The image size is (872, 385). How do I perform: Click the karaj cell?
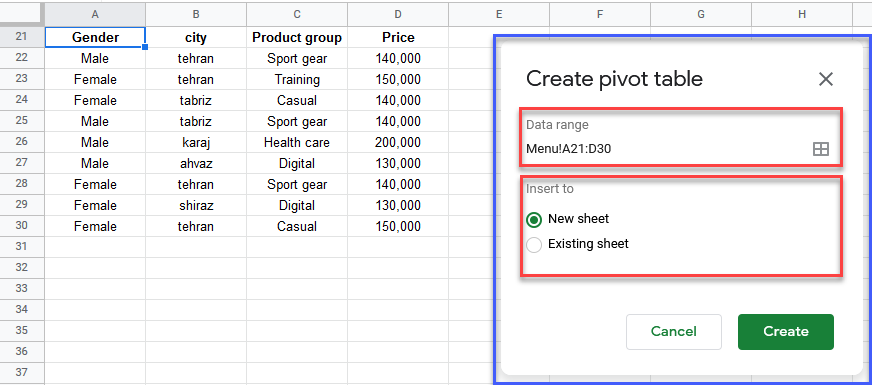(x=196, y=142)
